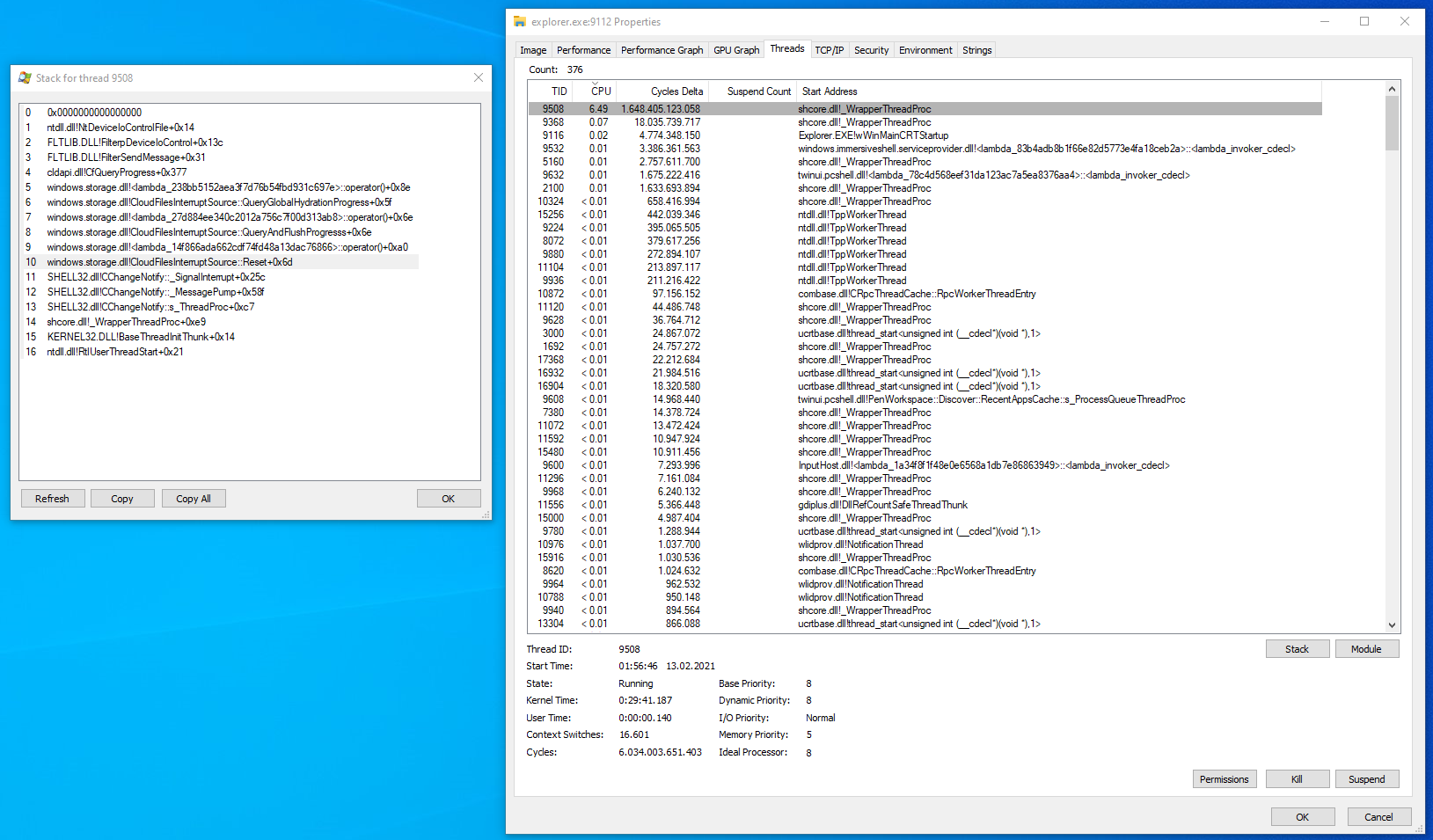Click OK in the Properties window
1433x840 pixels.
pyautogui.click(x=1303, y=817)
